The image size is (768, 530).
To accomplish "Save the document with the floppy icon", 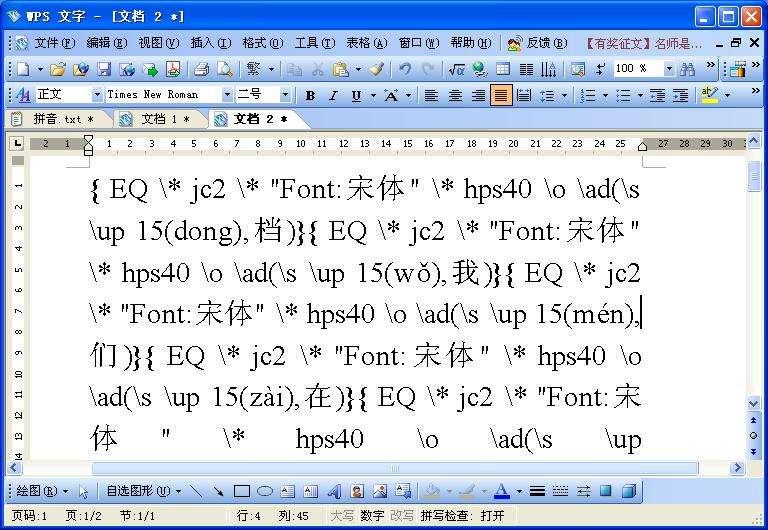I will pyautogui.click(x=104, y=69).
